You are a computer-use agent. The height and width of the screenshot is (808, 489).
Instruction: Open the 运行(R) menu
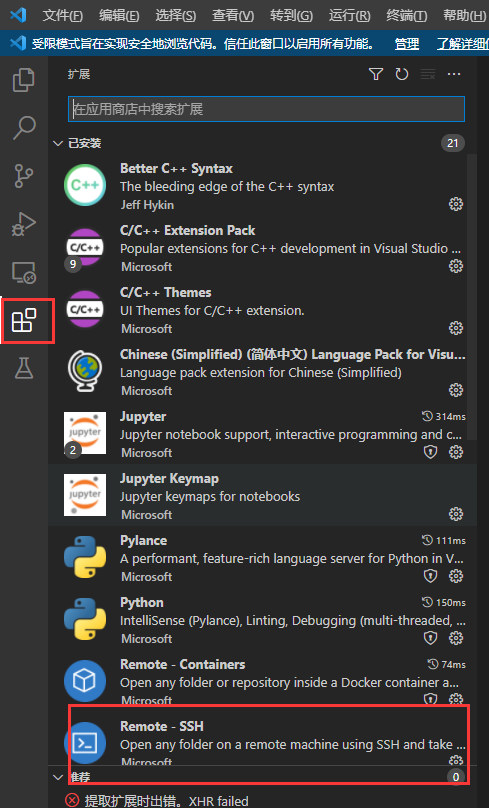[349, 15]
